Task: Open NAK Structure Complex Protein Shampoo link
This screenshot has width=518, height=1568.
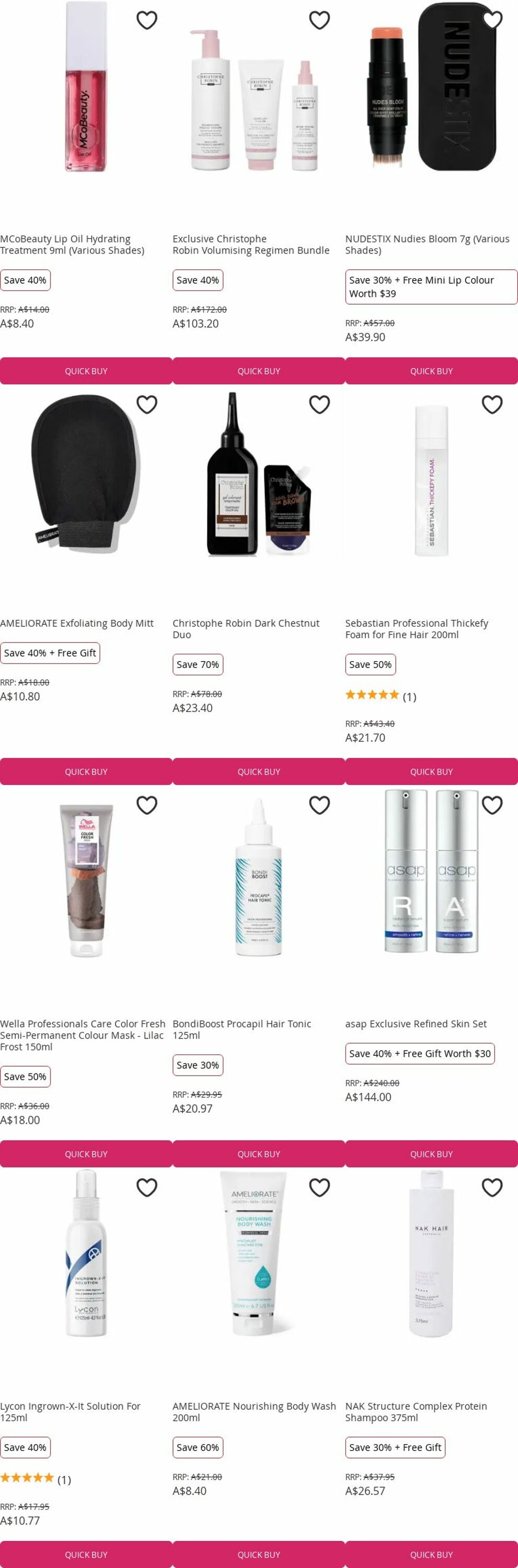Action: pos(416,1412)
